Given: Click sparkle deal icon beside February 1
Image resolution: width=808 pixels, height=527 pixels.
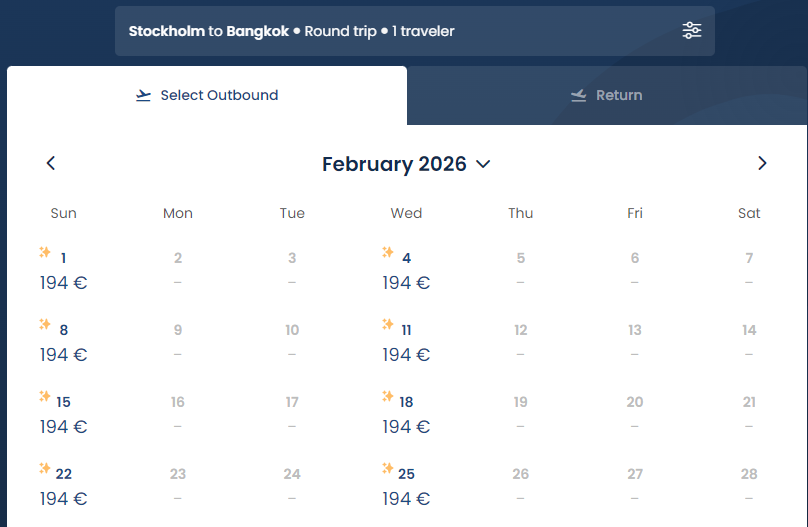Looking at the screenshot, I should coord(45,252).
